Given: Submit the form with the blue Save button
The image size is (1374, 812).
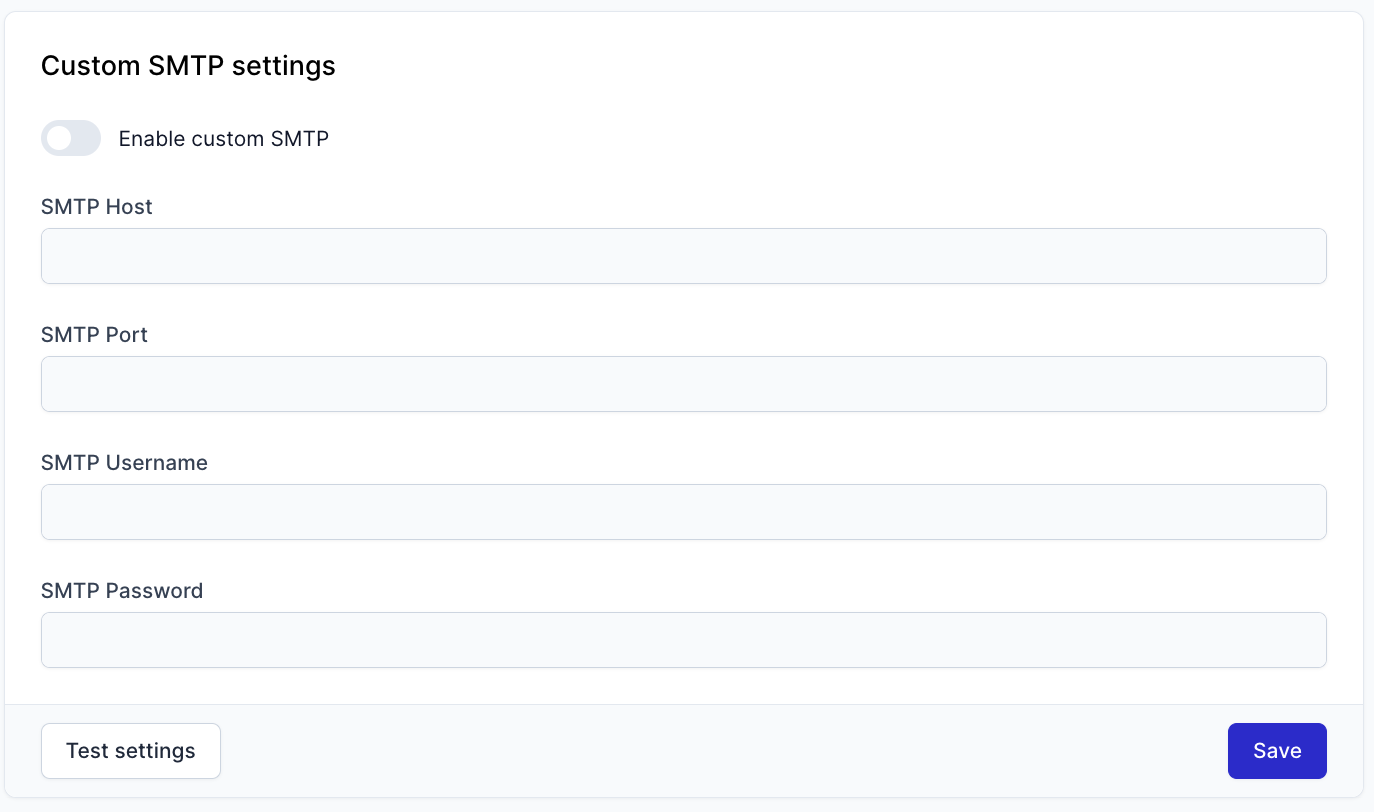Looking at the screenshot, I should pos(1277,751).
